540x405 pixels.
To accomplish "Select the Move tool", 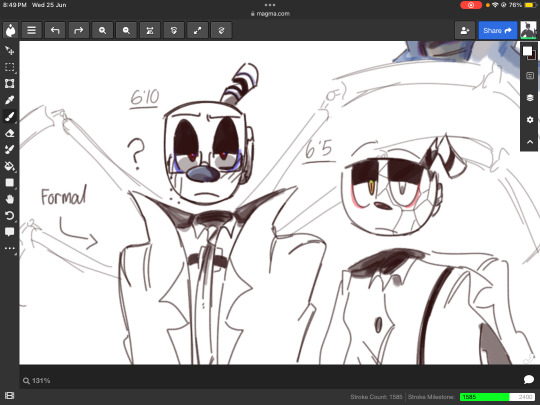I will coord(9,51).
